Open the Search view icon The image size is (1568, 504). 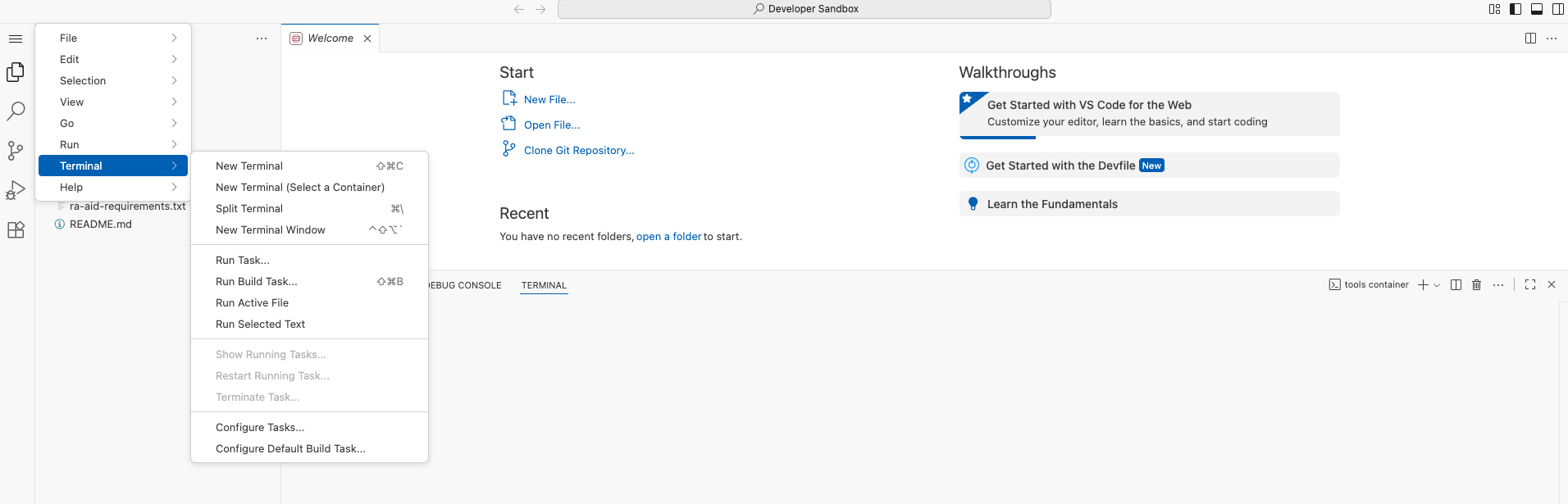[16, 111]
